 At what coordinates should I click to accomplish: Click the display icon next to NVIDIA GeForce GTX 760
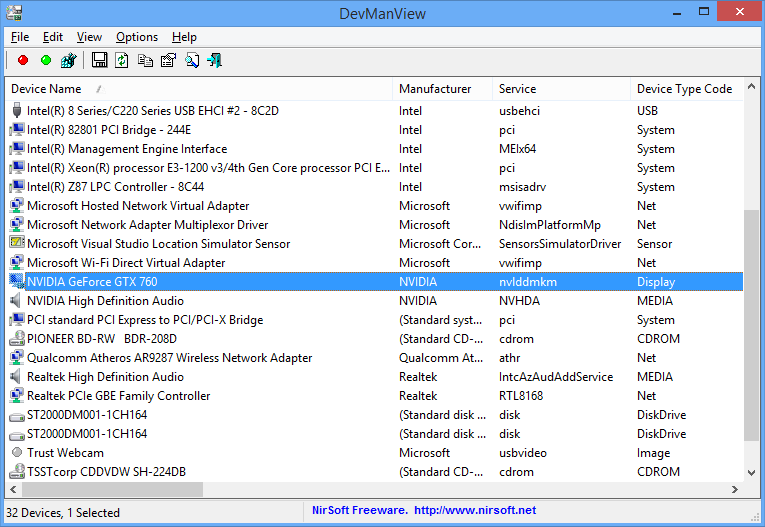click(x=17, y=281)
